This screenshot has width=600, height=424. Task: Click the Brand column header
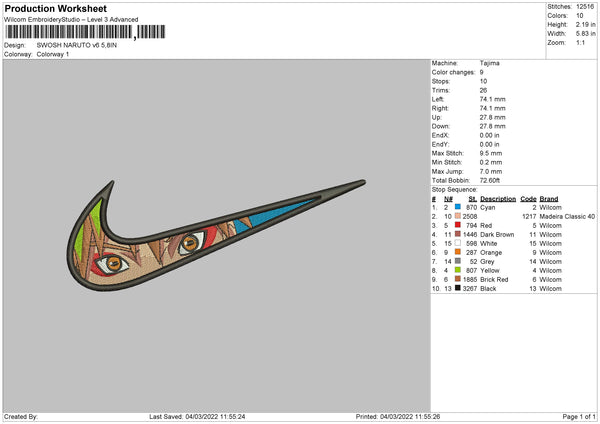549,199
